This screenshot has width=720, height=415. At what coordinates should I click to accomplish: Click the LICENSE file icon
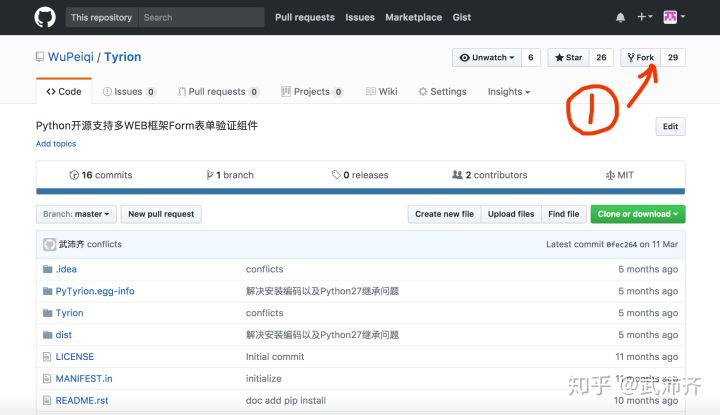pyautogui.click(x=47, y=357)
